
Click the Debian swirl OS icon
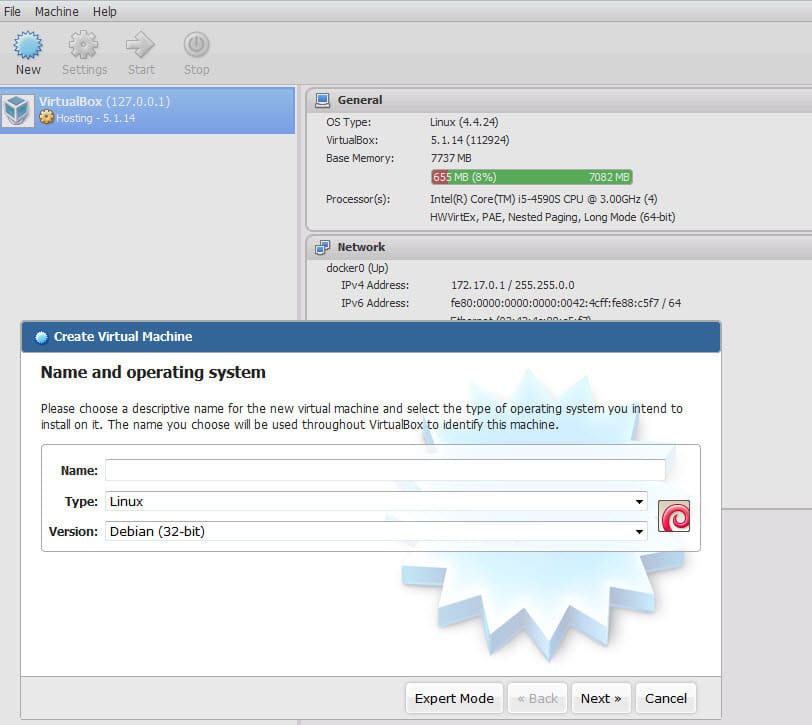pos(674,516)
